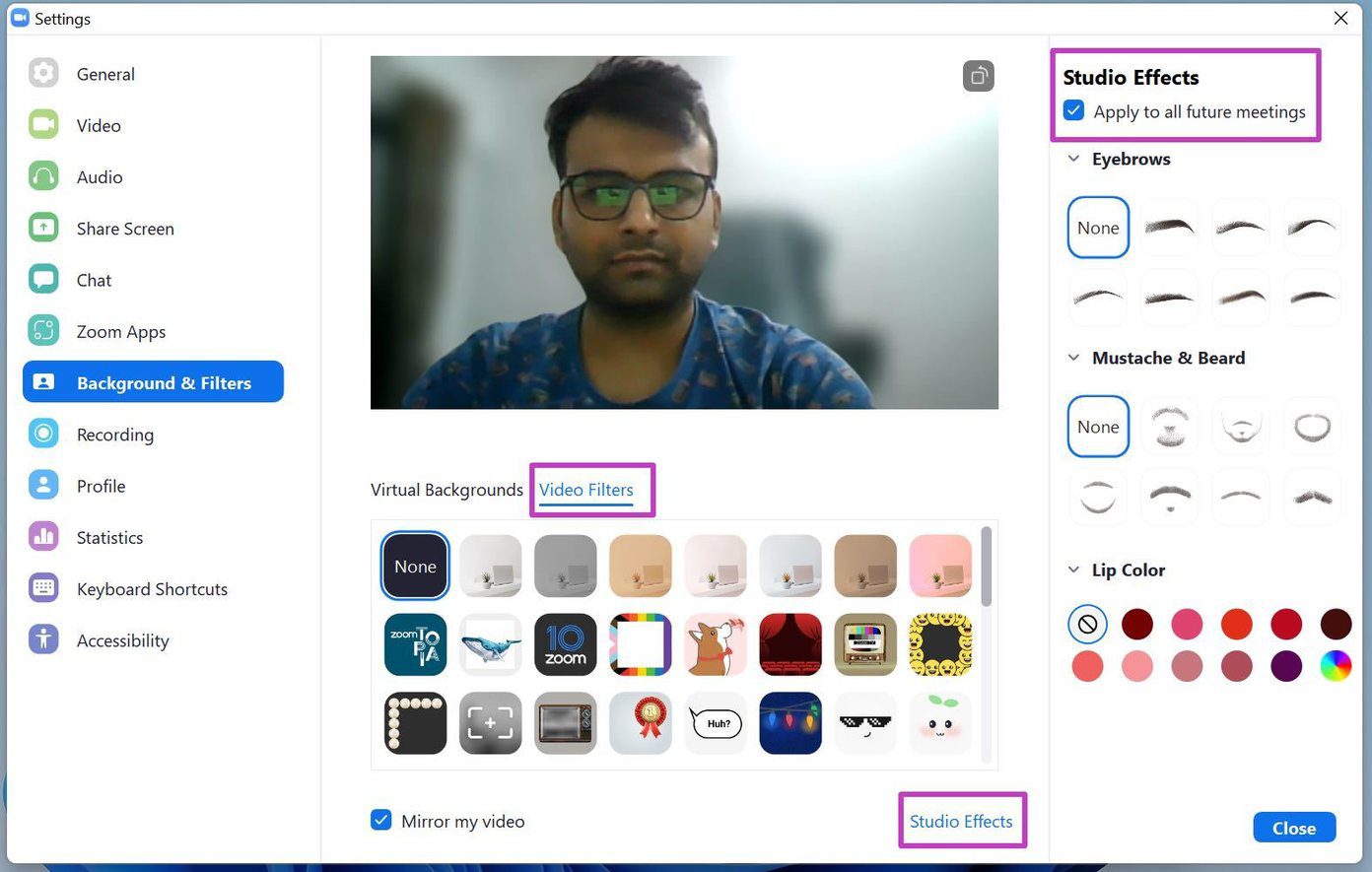Image resolution: width=1372 pixels, height=872 pixels.
Task: Collapse the Lip Color section
Action: click(1073, 570)
